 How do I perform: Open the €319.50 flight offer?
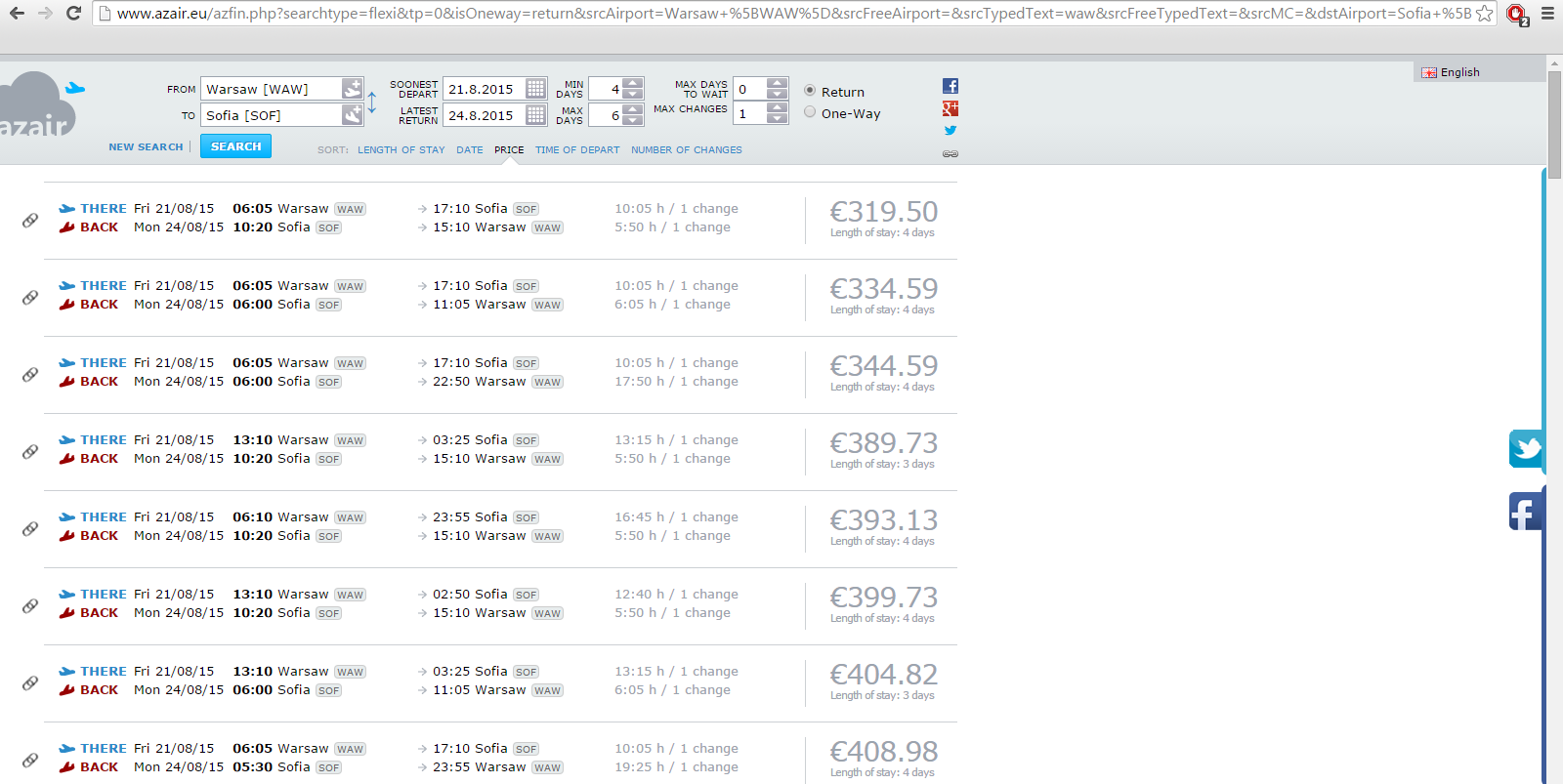500,220
